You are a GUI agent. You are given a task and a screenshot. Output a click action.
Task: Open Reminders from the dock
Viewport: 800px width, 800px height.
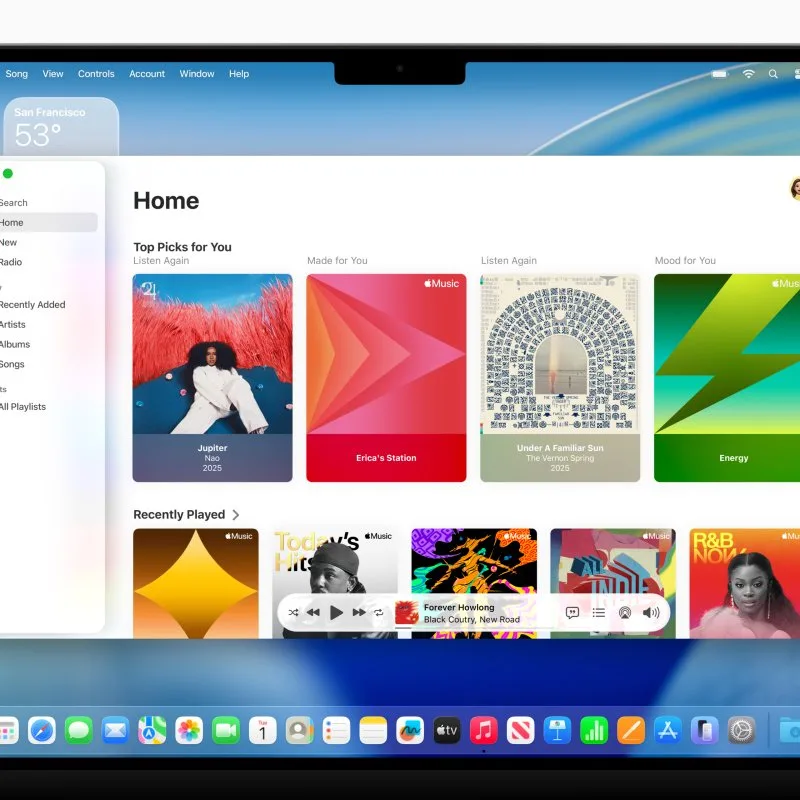click(x=336, y=731)
